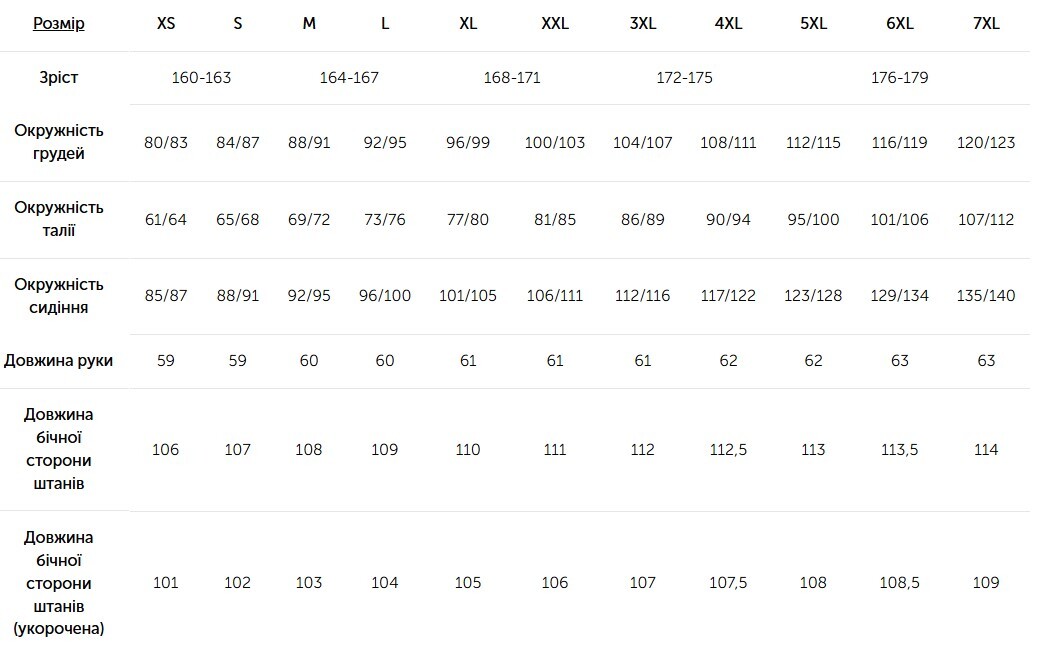Click the 112,5 side length value

[728, 450]
